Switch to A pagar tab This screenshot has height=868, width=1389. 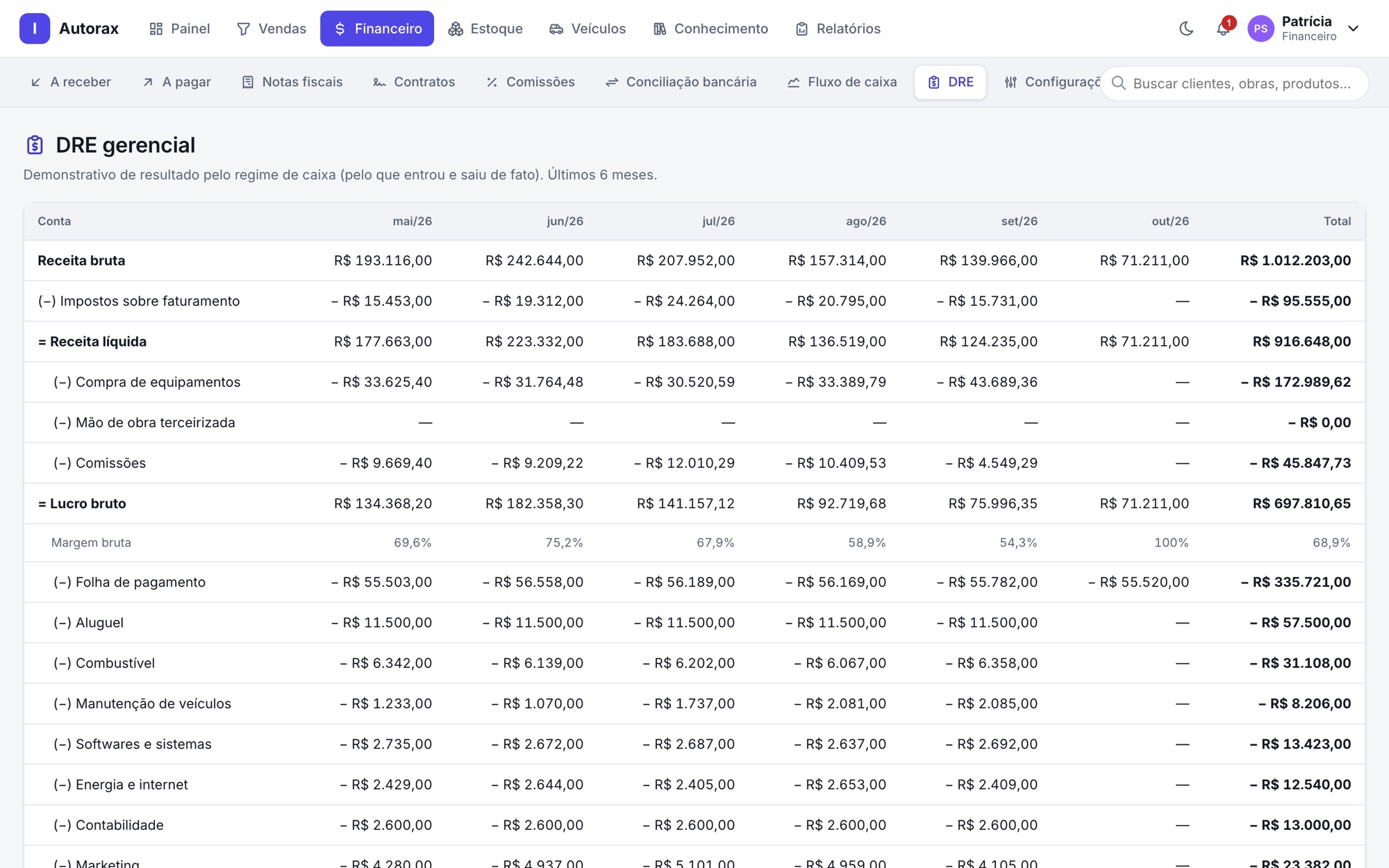coord(176,82)
